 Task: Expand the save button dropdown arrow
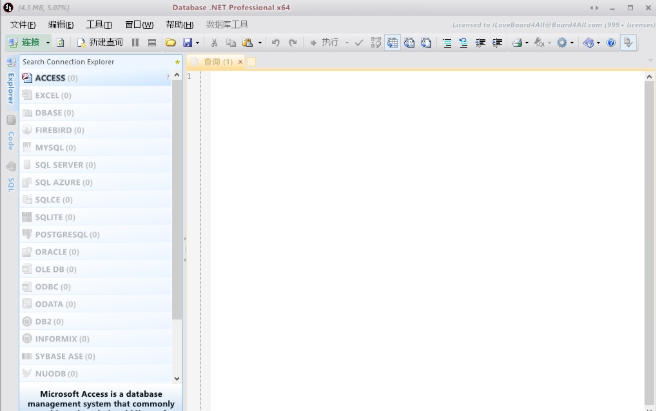[x=197, y=43]
